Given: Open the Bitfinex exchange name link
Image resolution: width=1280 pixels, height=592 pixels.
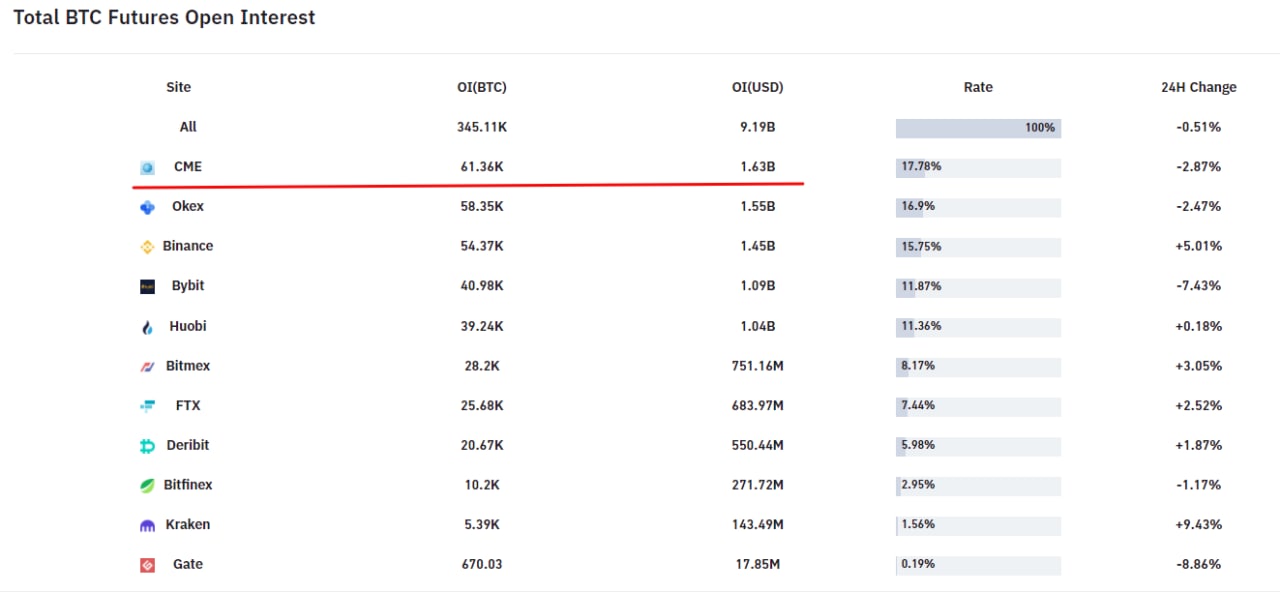Looking at the screenshot, I should point(188,485).
